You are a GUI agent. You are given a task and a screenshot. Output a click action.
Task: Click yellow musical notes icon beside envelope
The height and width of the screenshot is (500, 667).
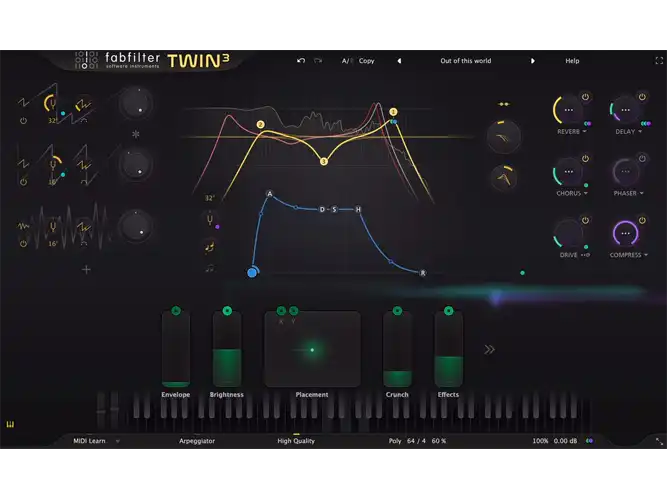(210, 247)
